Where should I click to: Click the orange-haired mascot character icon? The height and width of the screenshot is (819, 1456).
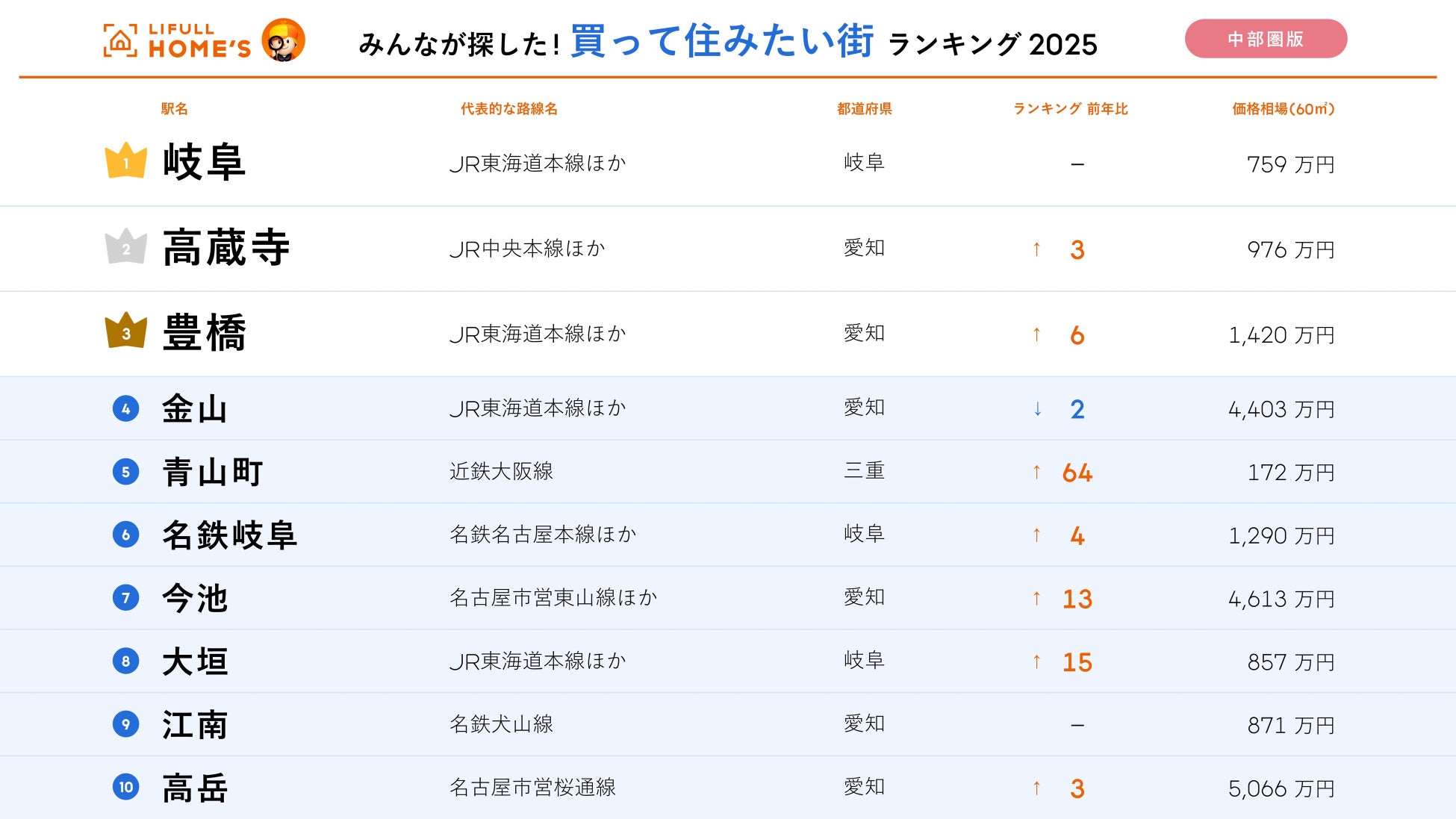(283, 40)
